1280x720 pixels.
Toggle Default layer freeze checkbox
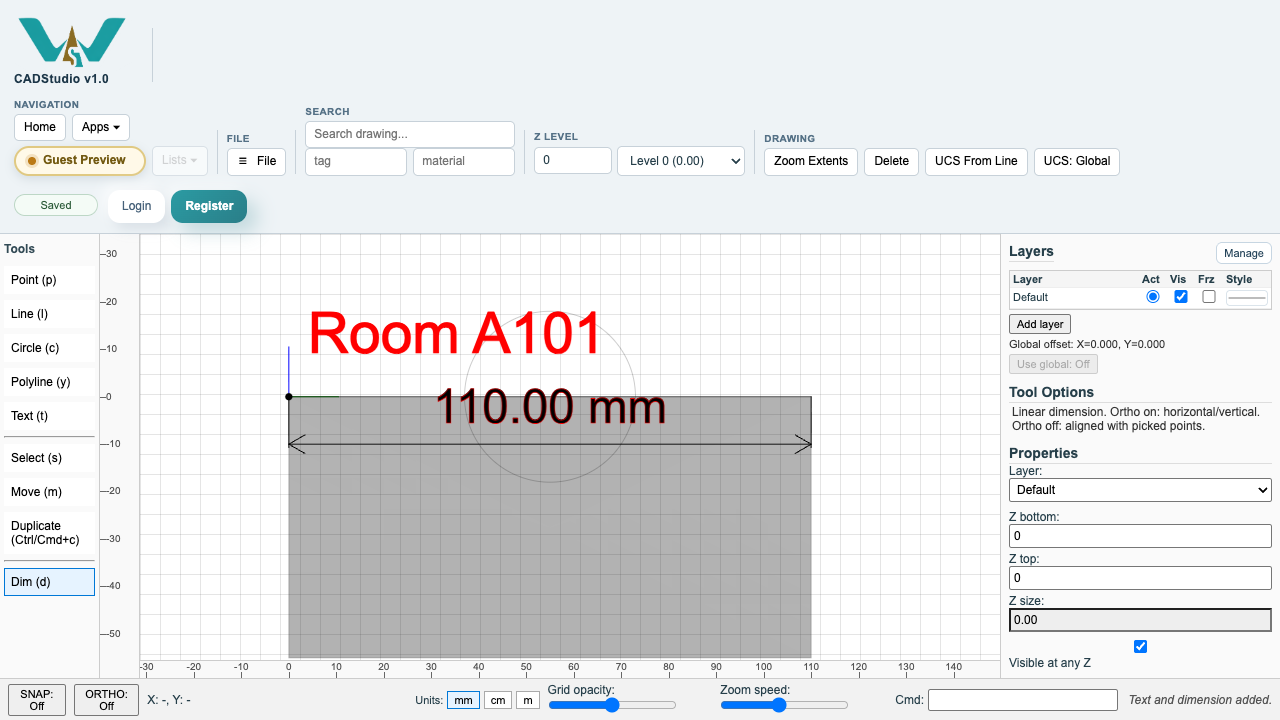click(1209, 297)
